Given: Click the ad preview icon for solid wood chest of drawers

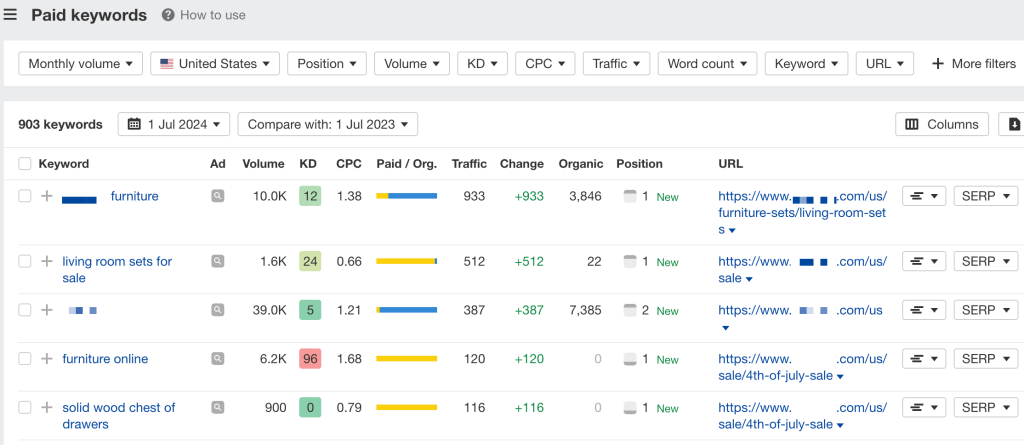Looking at the screenshot, I should coord(217,408).
